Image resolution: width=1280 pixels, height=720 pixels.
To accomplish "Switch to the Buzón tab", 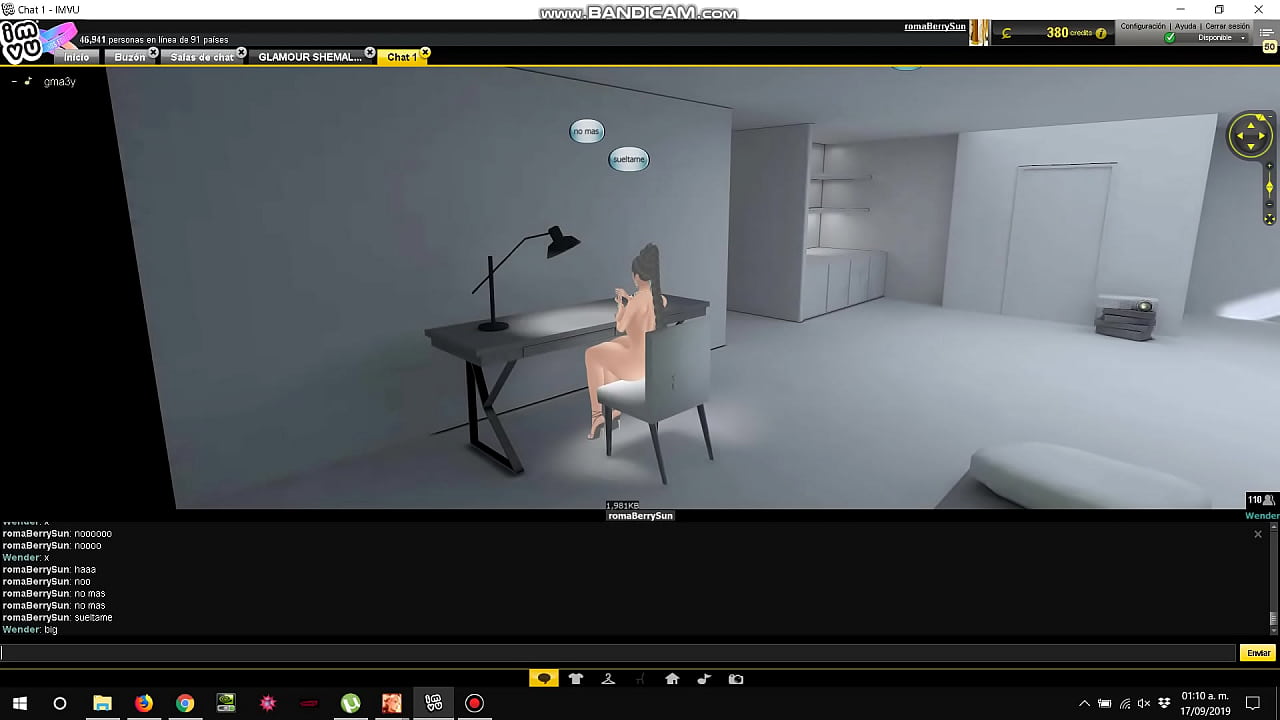I will point(130,57).
